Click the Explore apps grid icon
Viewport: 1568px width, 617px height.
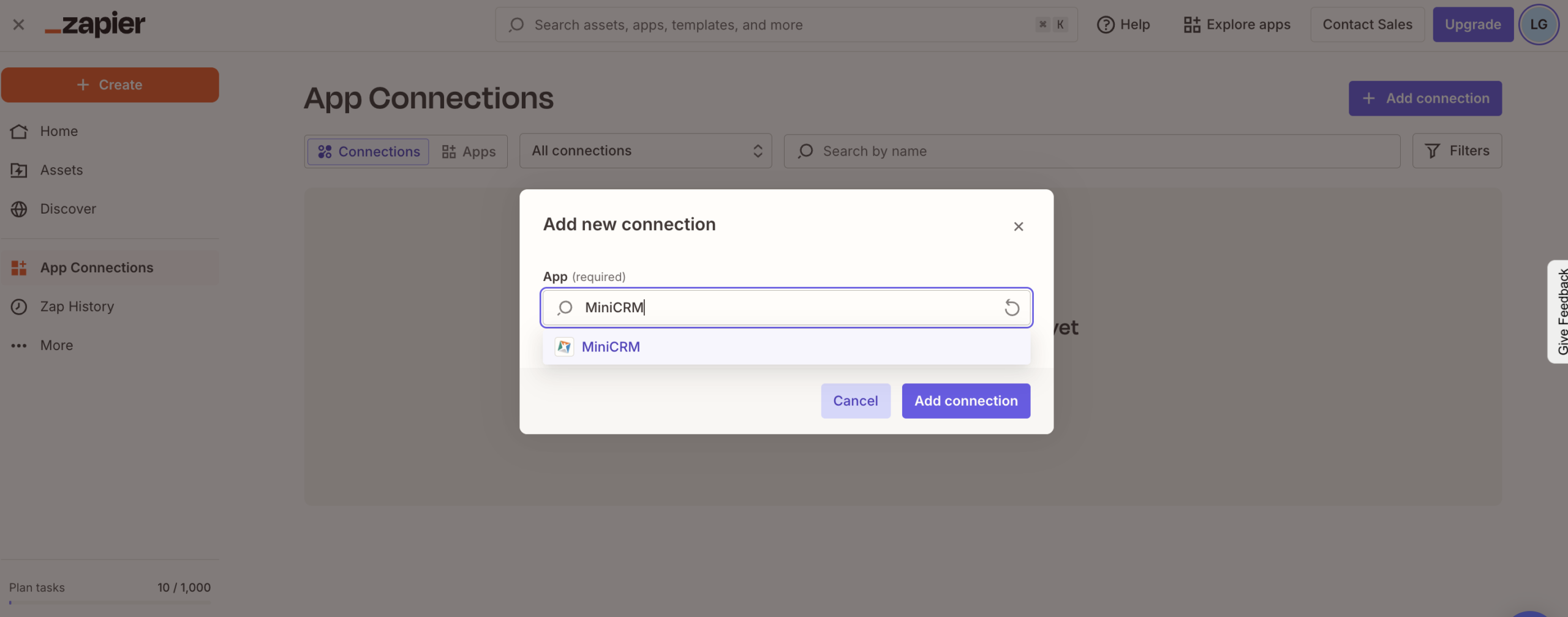[x=1191, y=24]
